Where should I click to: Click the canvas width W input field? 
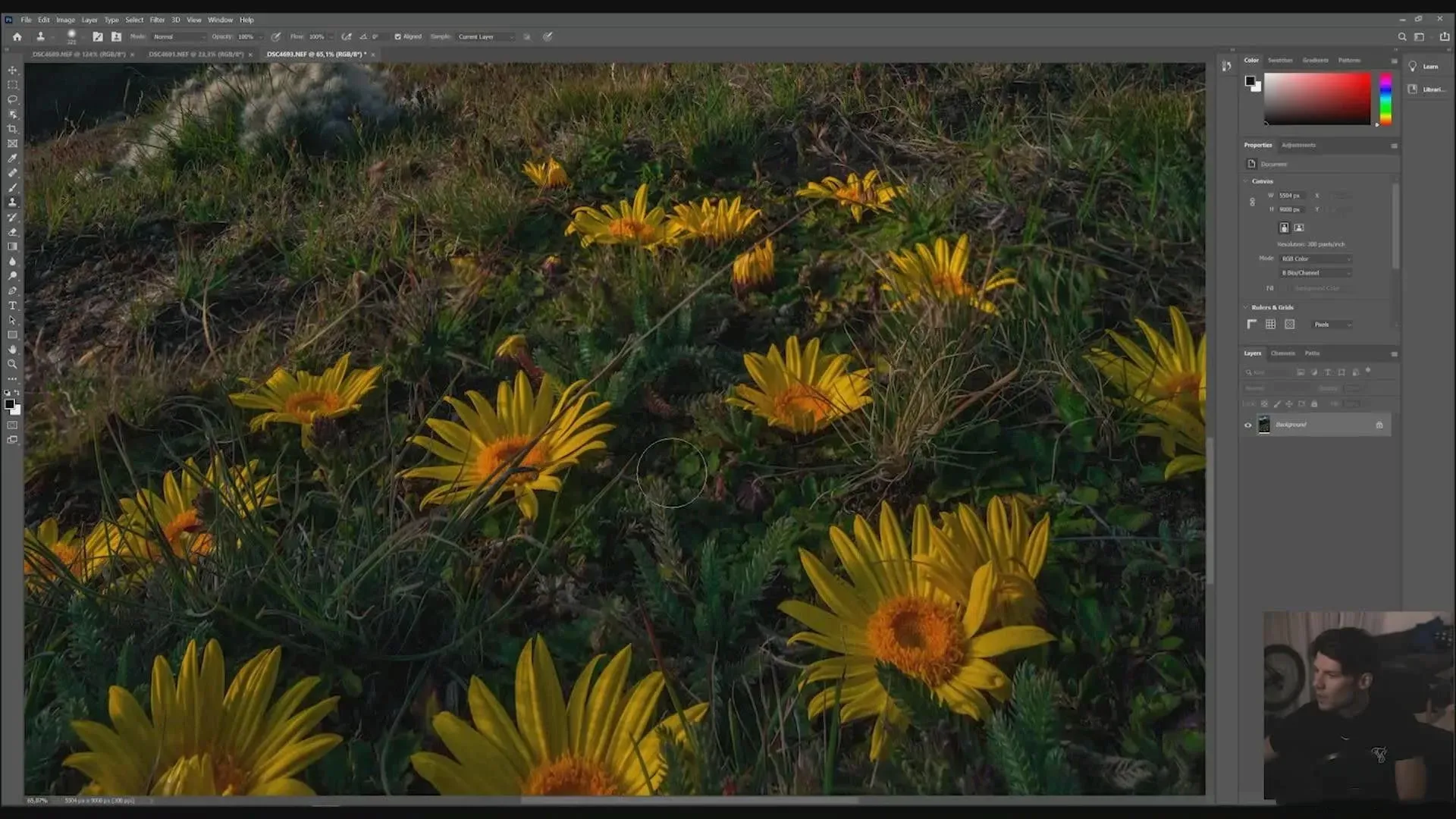pos(1294,196)
